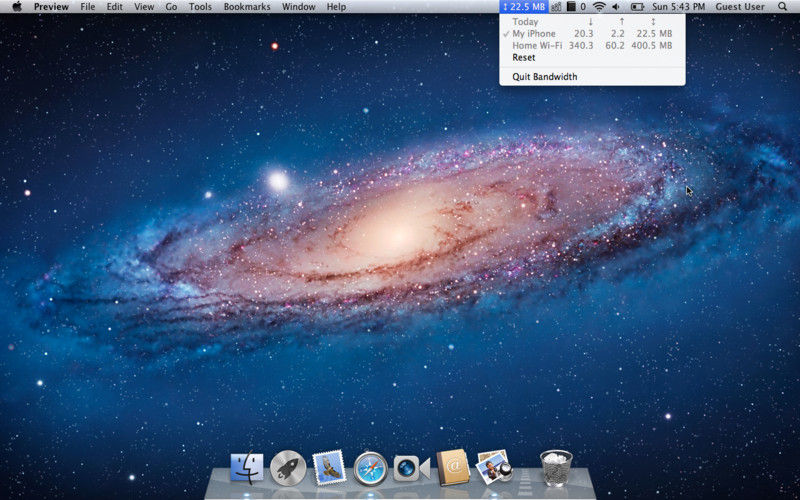Open FaceTime camera icon in Dock
Image resolution: width=800 pixels, height=500 pixels.
click(411, 468)
